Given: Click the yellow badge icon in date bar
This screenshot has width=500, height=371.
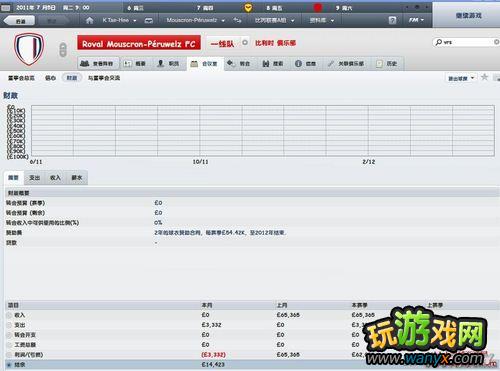Looking at the screenshot, I should [x=248, y=7].
